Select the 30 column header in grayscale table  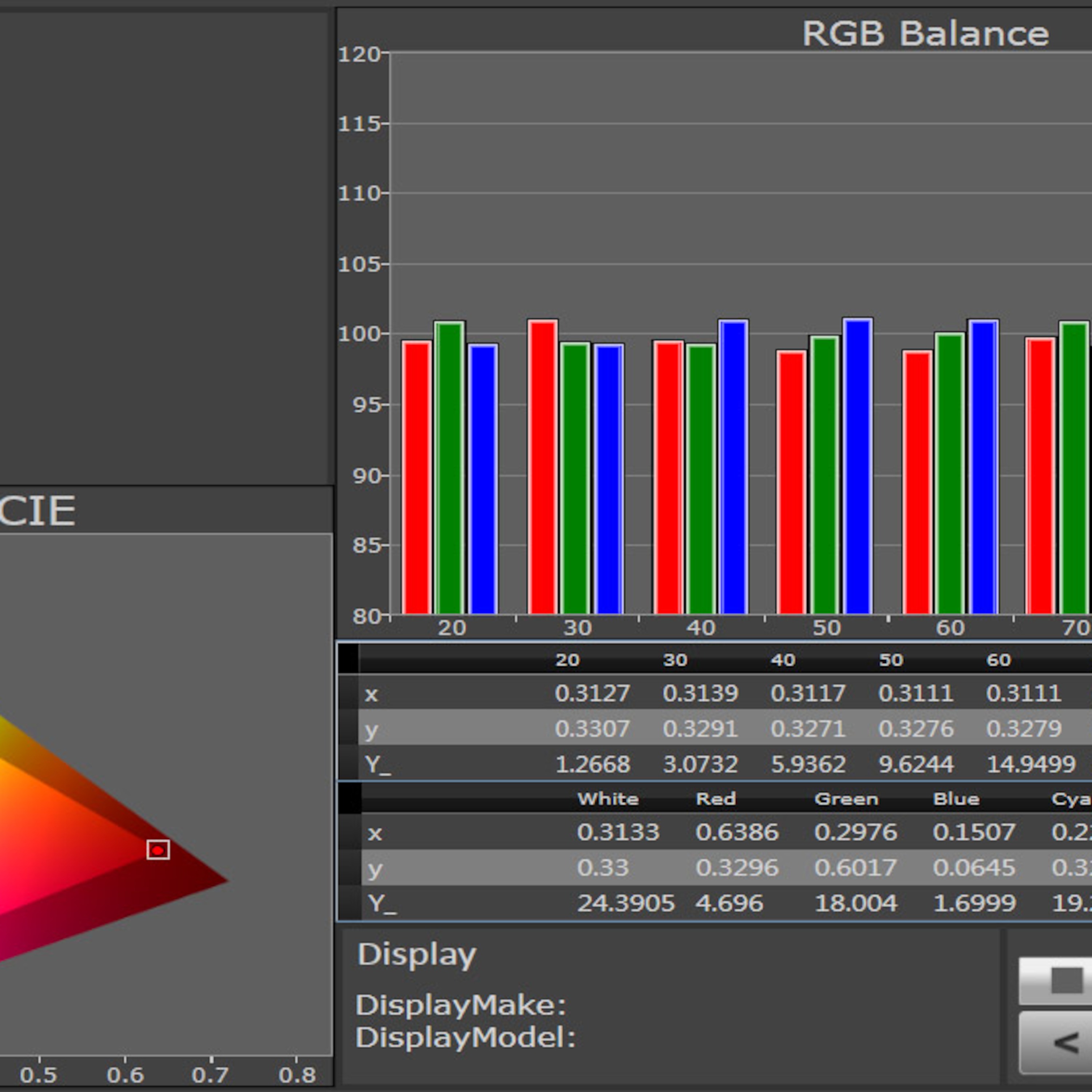coord(676,660)
